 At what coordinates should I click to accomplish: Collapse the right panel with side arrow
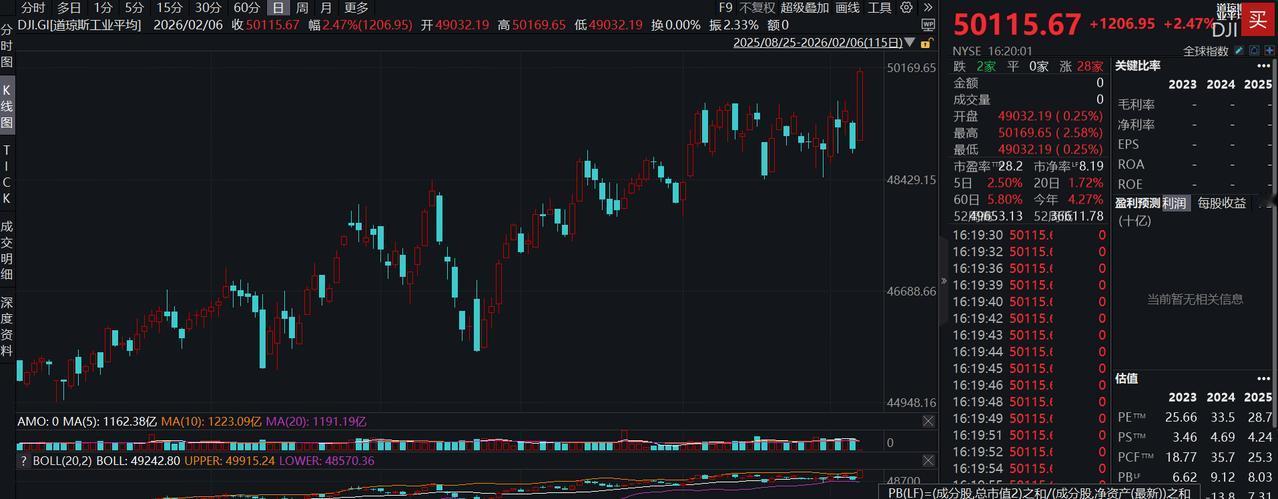point(944,281)
